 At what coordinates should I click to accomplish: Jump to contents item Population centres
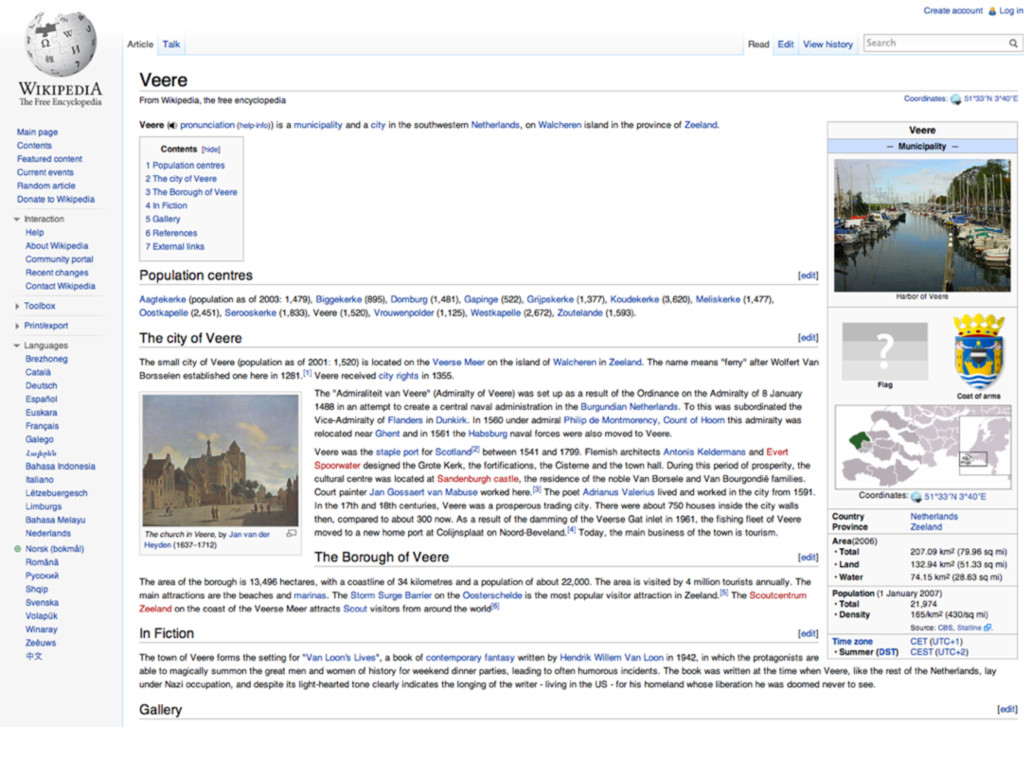(185, 166)
